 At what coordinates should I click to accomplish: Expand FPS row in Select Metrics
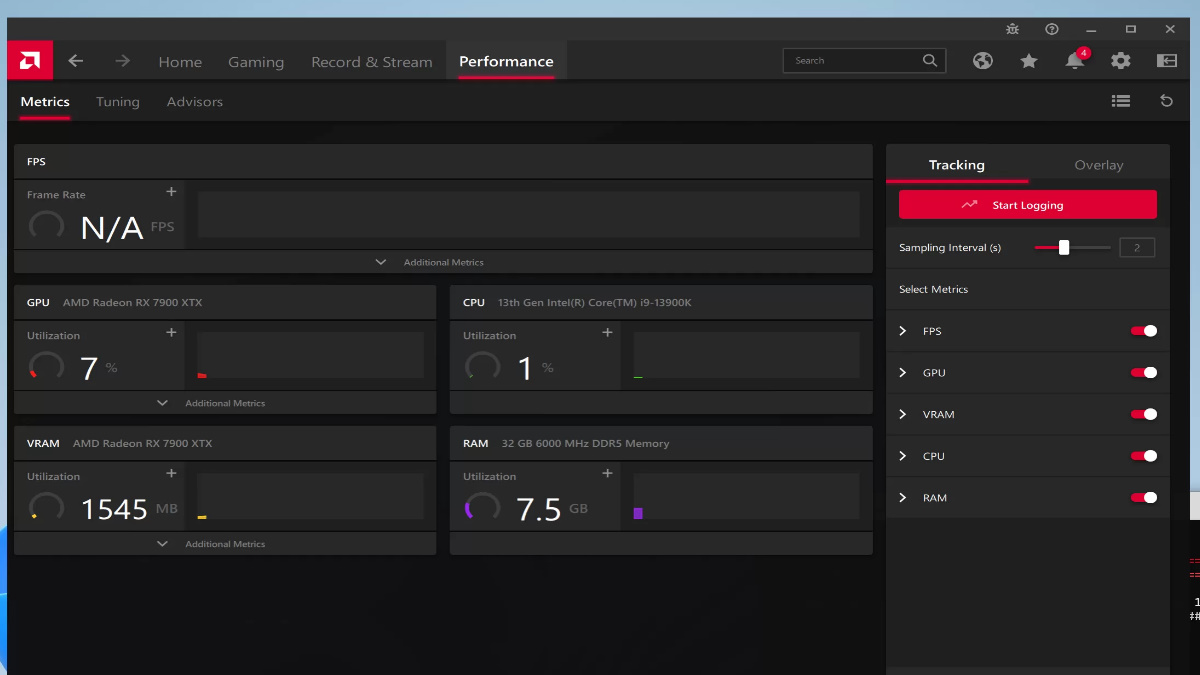(x=903, y=331)
